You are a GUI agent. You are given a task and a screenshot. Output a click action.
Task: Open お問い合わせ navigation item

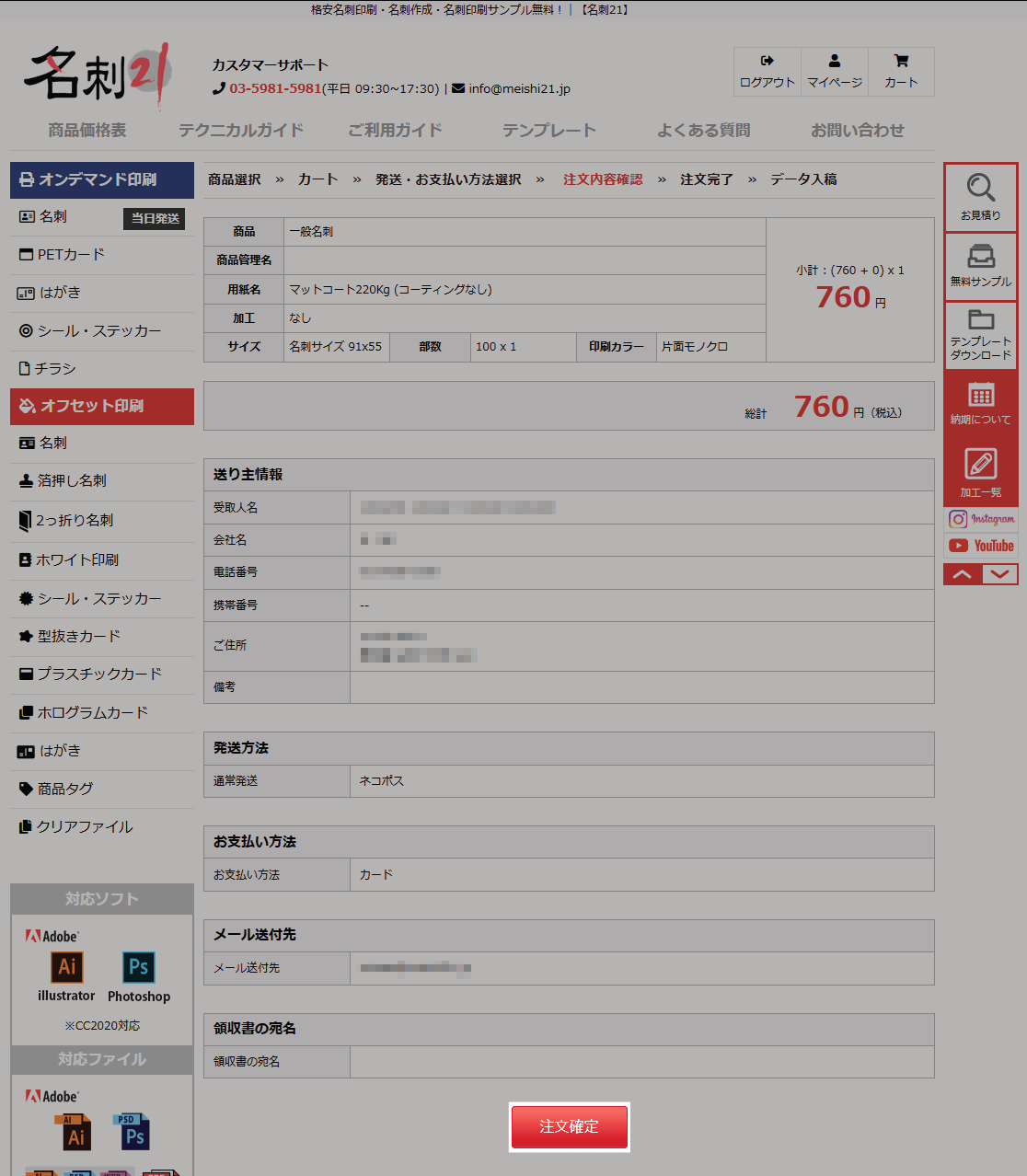[858, 131]
